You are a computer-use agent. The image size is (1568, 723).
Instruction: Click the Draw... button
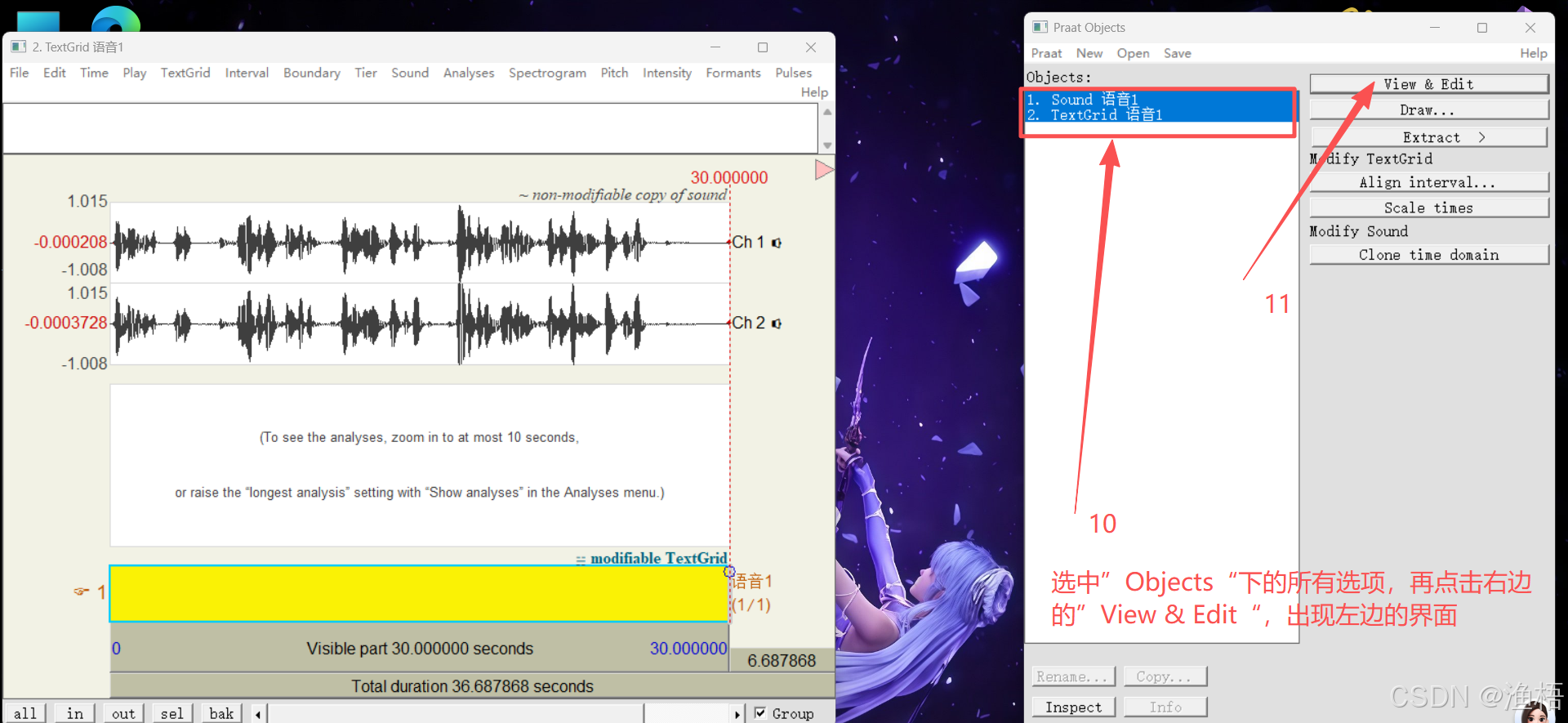tap(1429, 109)
